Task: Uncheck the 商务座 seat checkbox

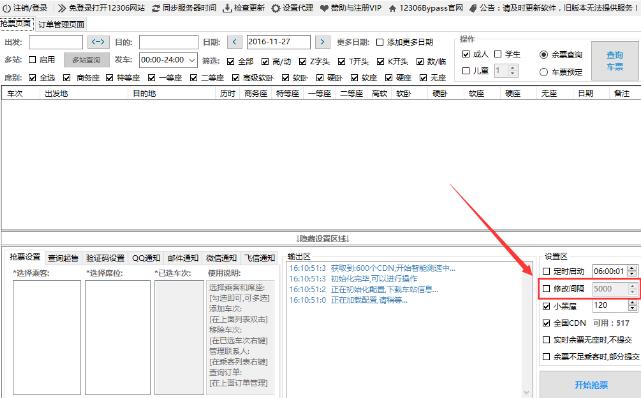Action: tap(67, 77)
